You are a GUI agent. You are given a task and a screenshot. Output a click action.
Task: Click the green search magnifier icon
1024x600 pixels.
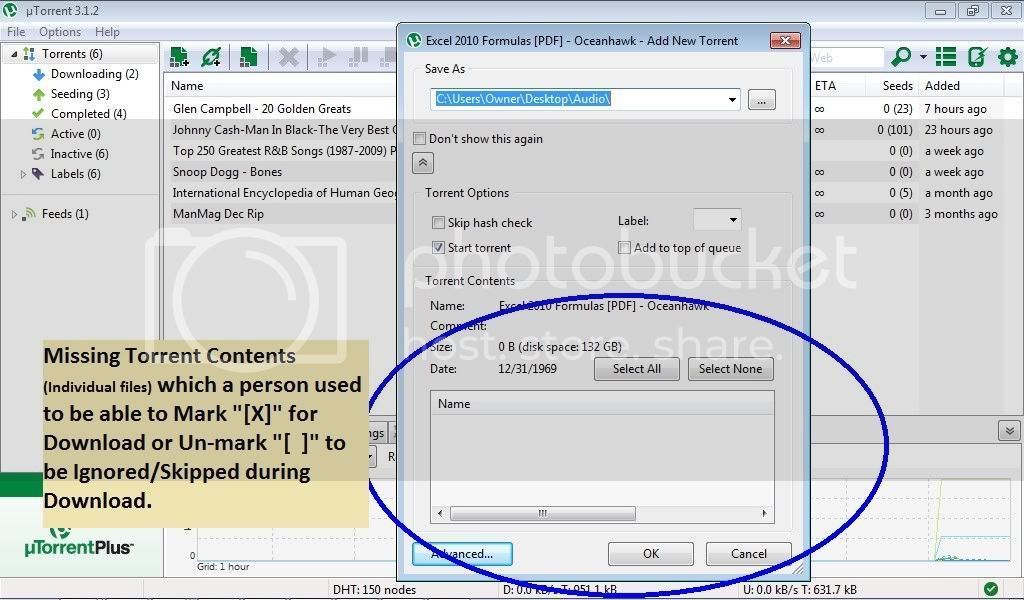(x=901, y=57)
